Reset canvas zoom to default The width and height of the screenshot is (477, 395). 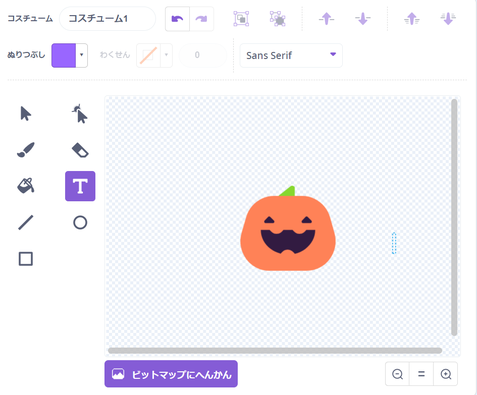point(421,374)
